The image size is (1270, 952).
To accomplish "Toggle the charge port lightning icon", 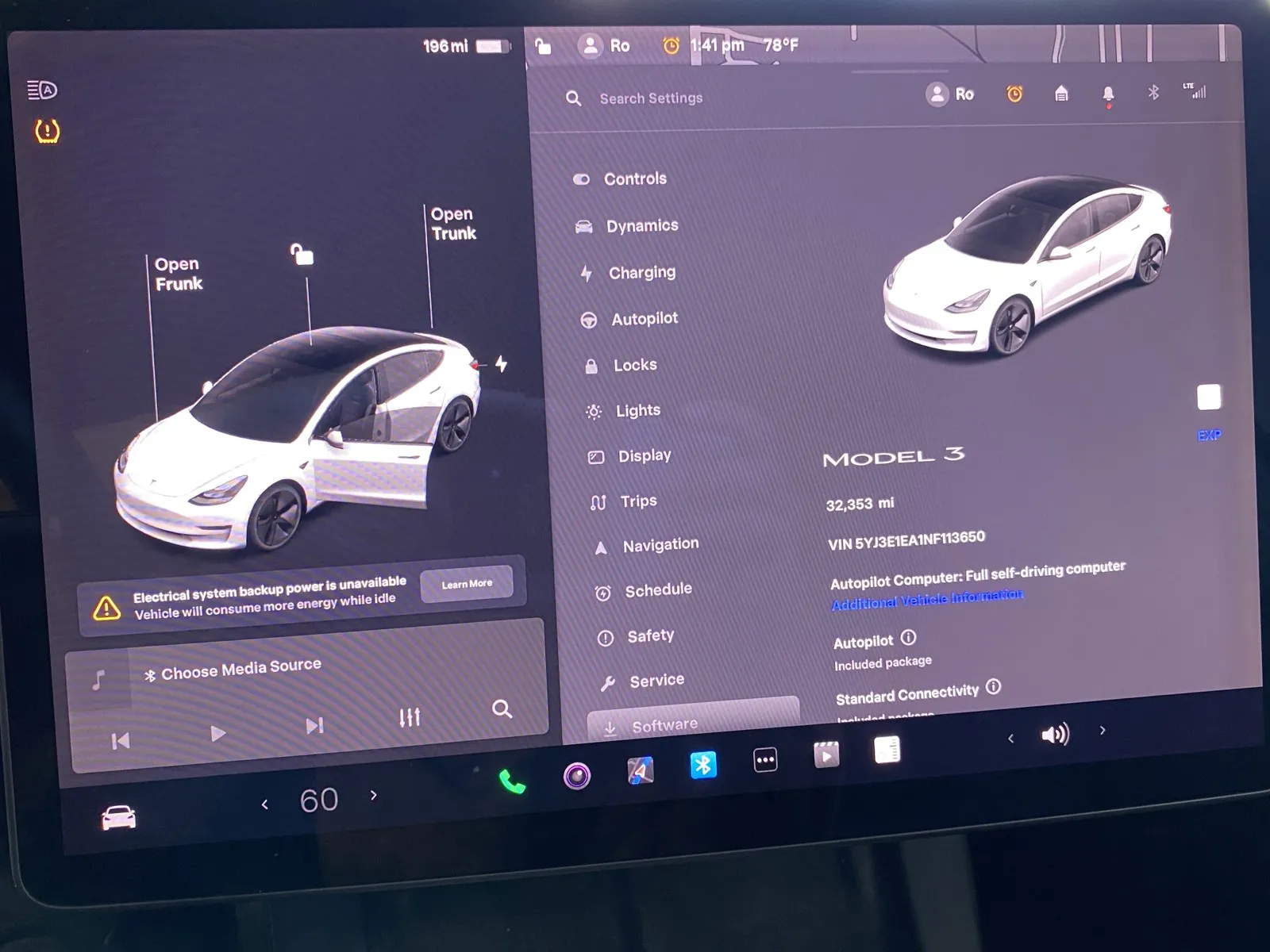I will [502, 363].
